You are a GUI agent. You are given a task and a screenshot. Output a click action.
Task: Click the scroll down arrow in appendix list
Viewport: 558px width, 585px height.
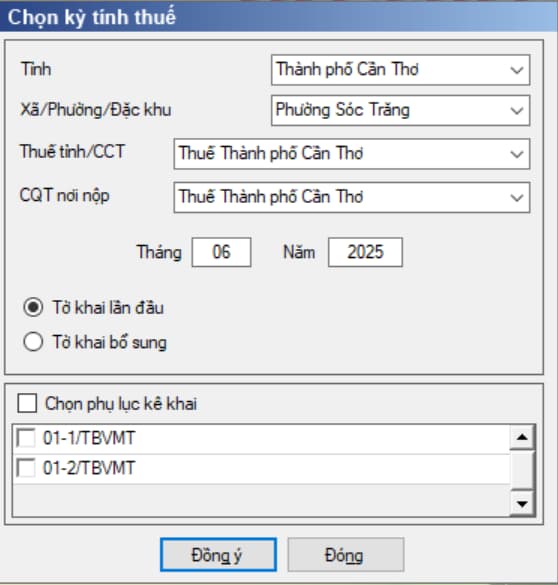pyautogui.click(x=522, y=504)
